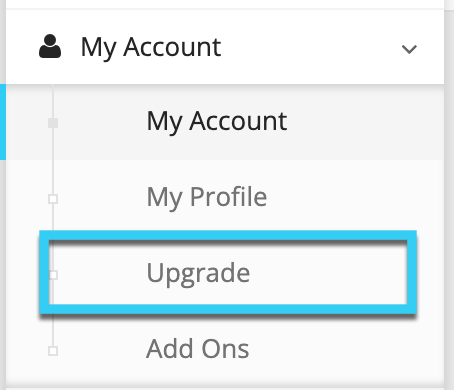Image resolution: width=454 pixels, height=390 pixels.
Task: Open the highlighted Upgrade option
Action: click(x=198, y=273)
